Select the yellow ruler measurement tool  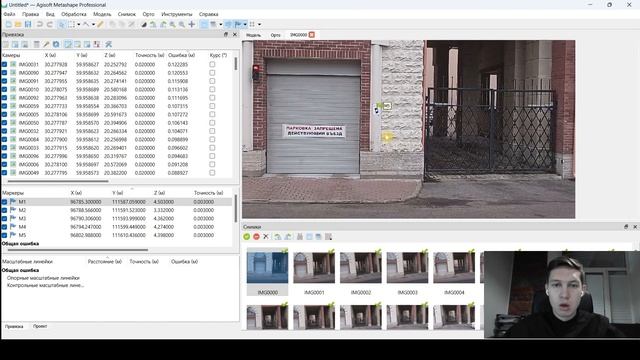click(x=100, y=24)
